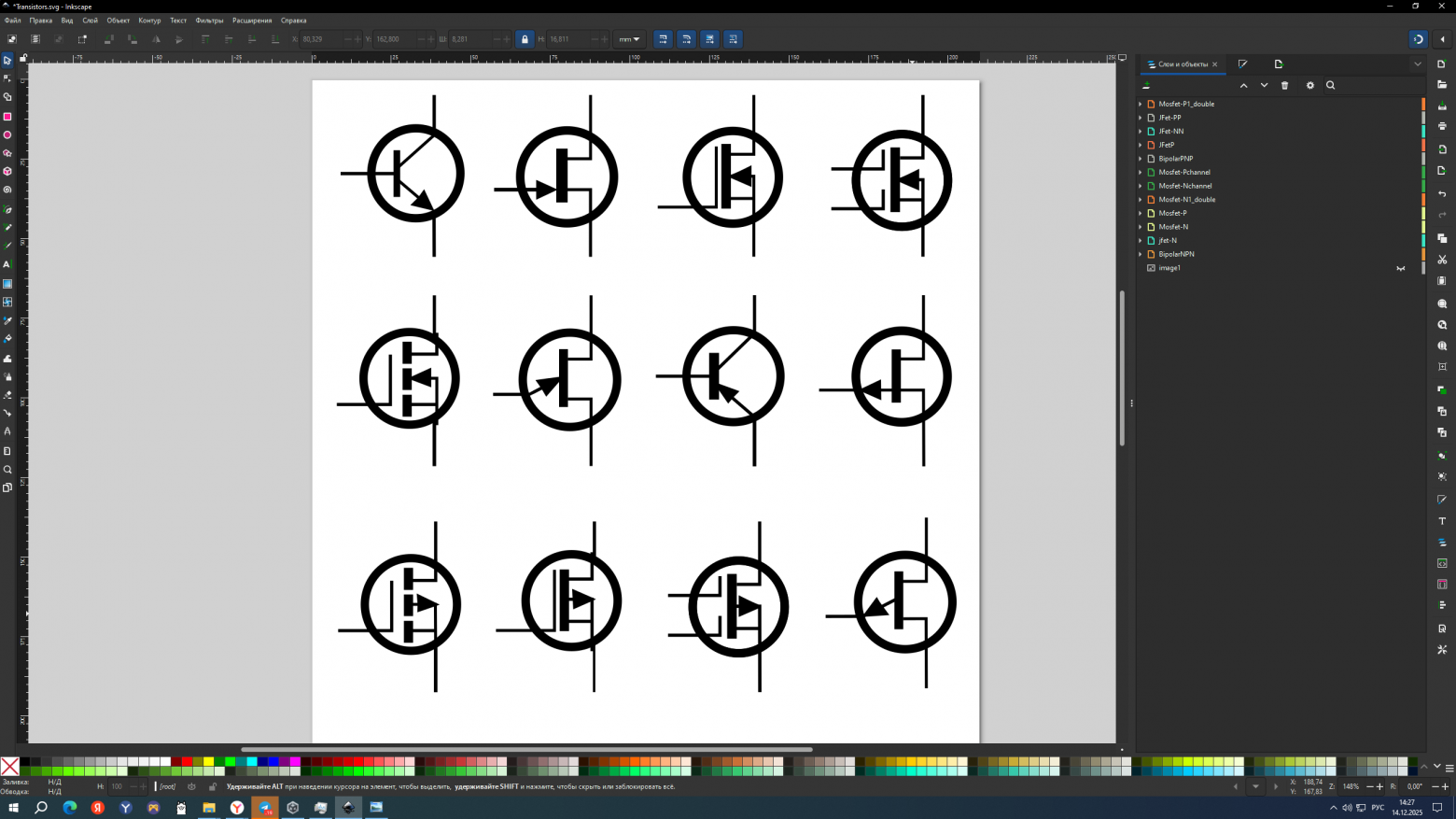Open layers panel settings gear
1456x819 pixels.
[1309, 85]
